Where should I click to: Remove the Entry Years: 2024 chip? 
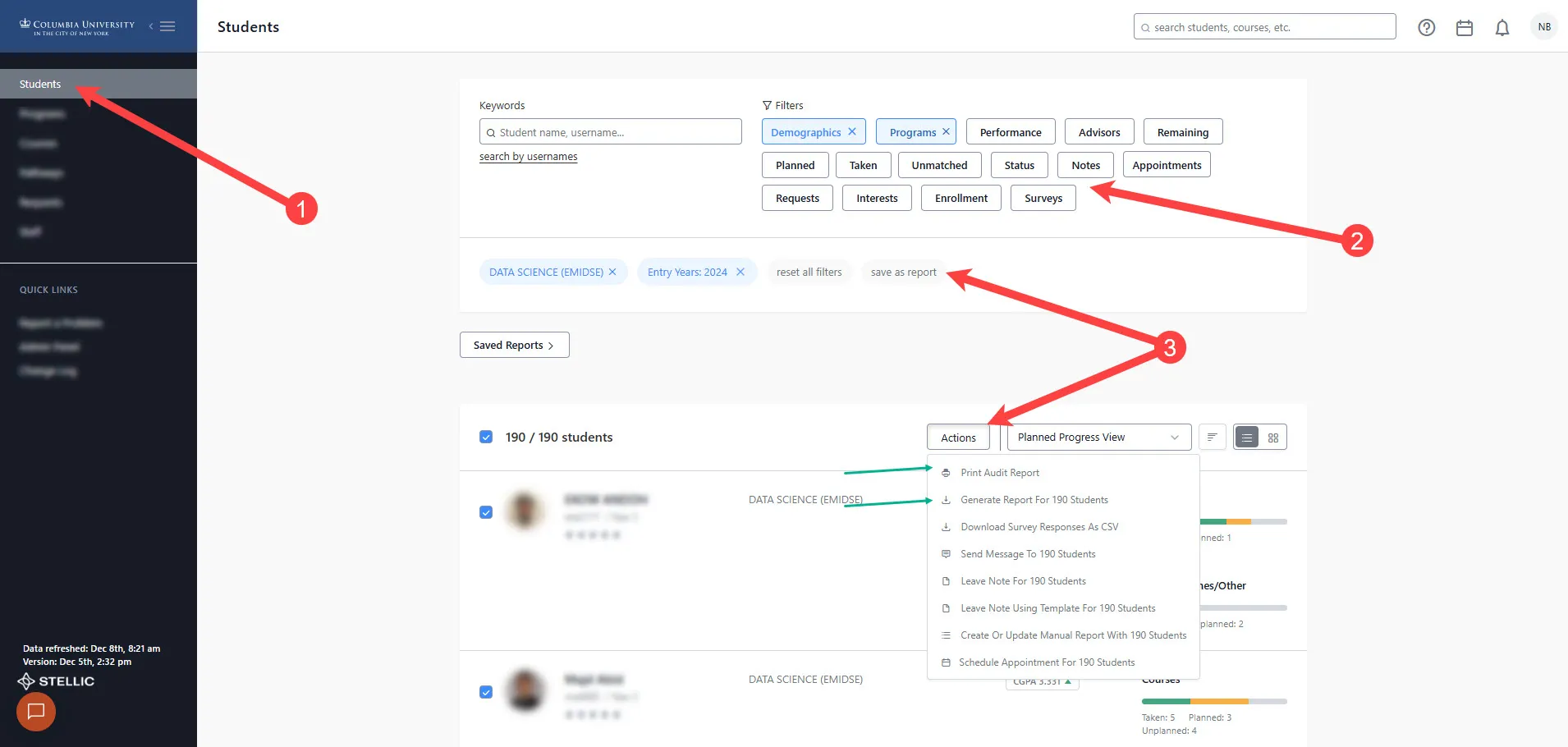click(740, 272)
